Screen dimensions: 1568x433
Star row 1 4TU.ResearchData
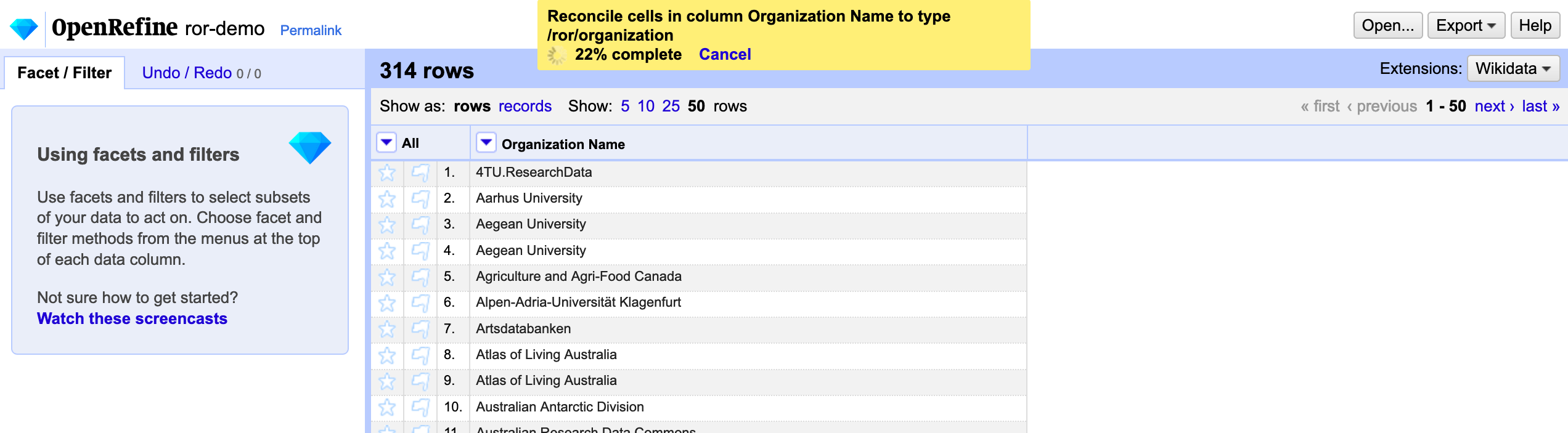pyautogui.click(x=387, y=172)
